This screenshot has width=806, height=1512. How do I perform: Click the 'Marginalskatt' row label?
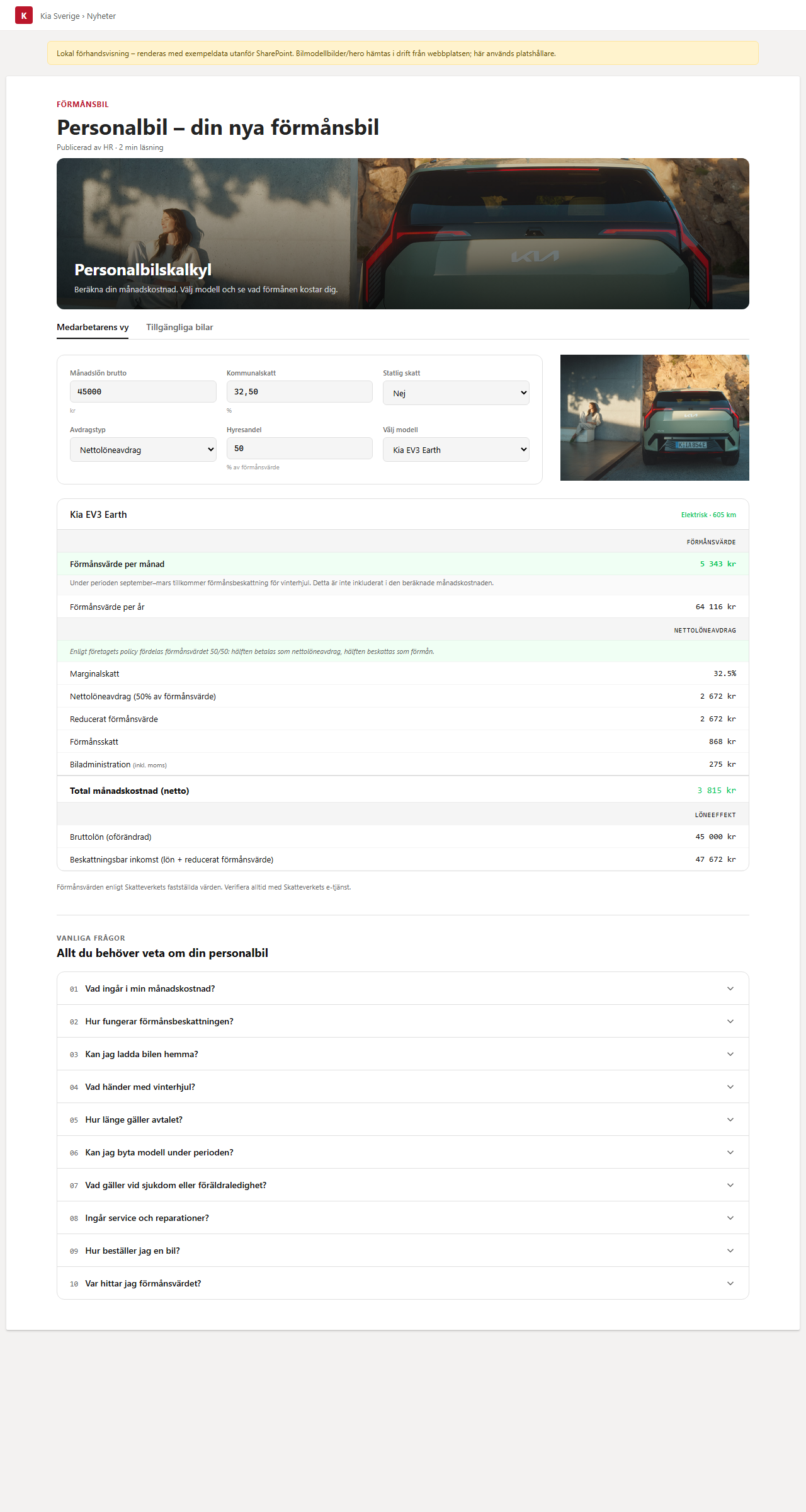[x=94, y=673]
